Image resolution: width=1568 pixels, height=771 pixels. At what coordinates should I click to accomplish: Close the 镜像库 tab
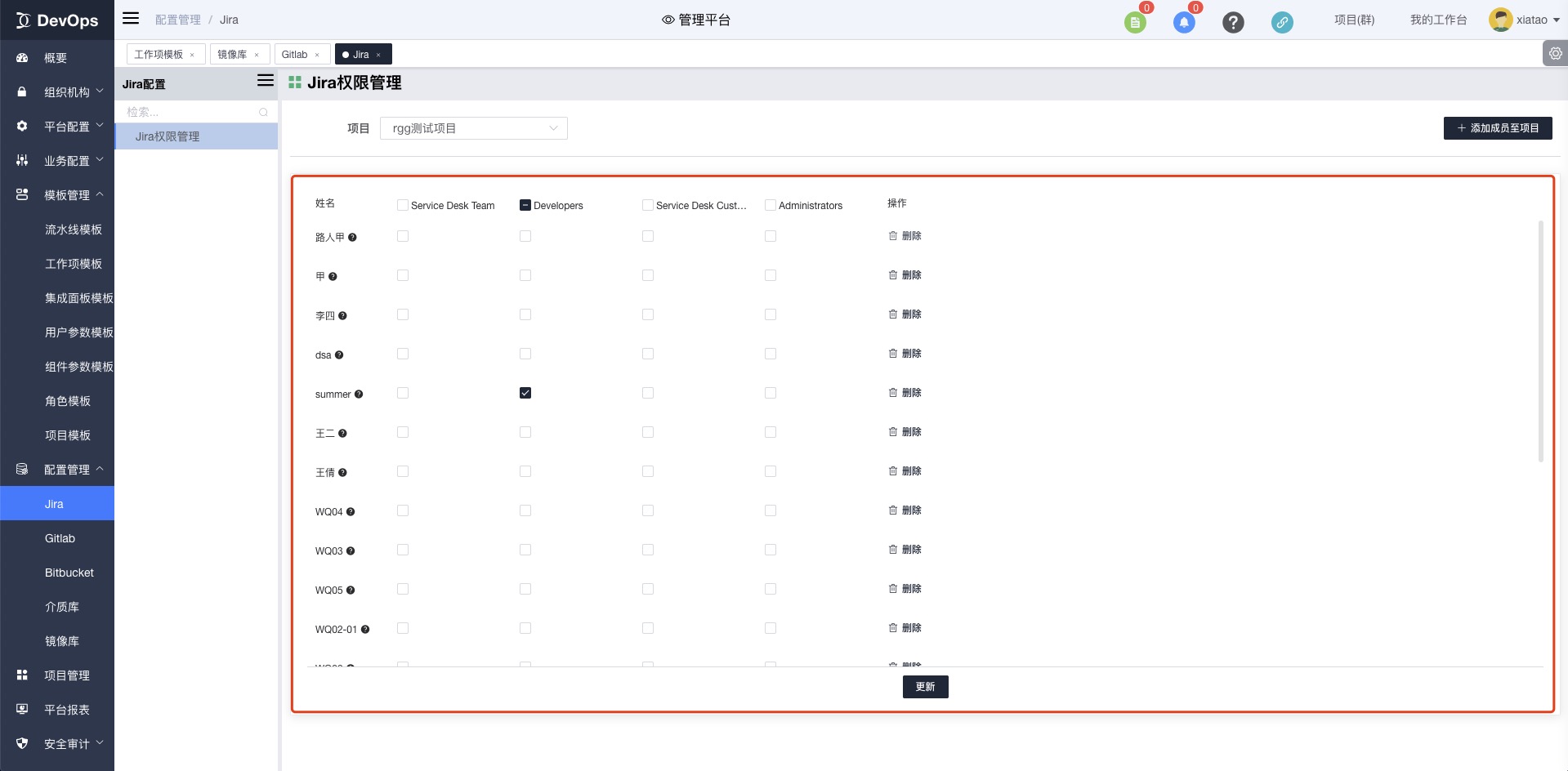[x=257, y=55]
